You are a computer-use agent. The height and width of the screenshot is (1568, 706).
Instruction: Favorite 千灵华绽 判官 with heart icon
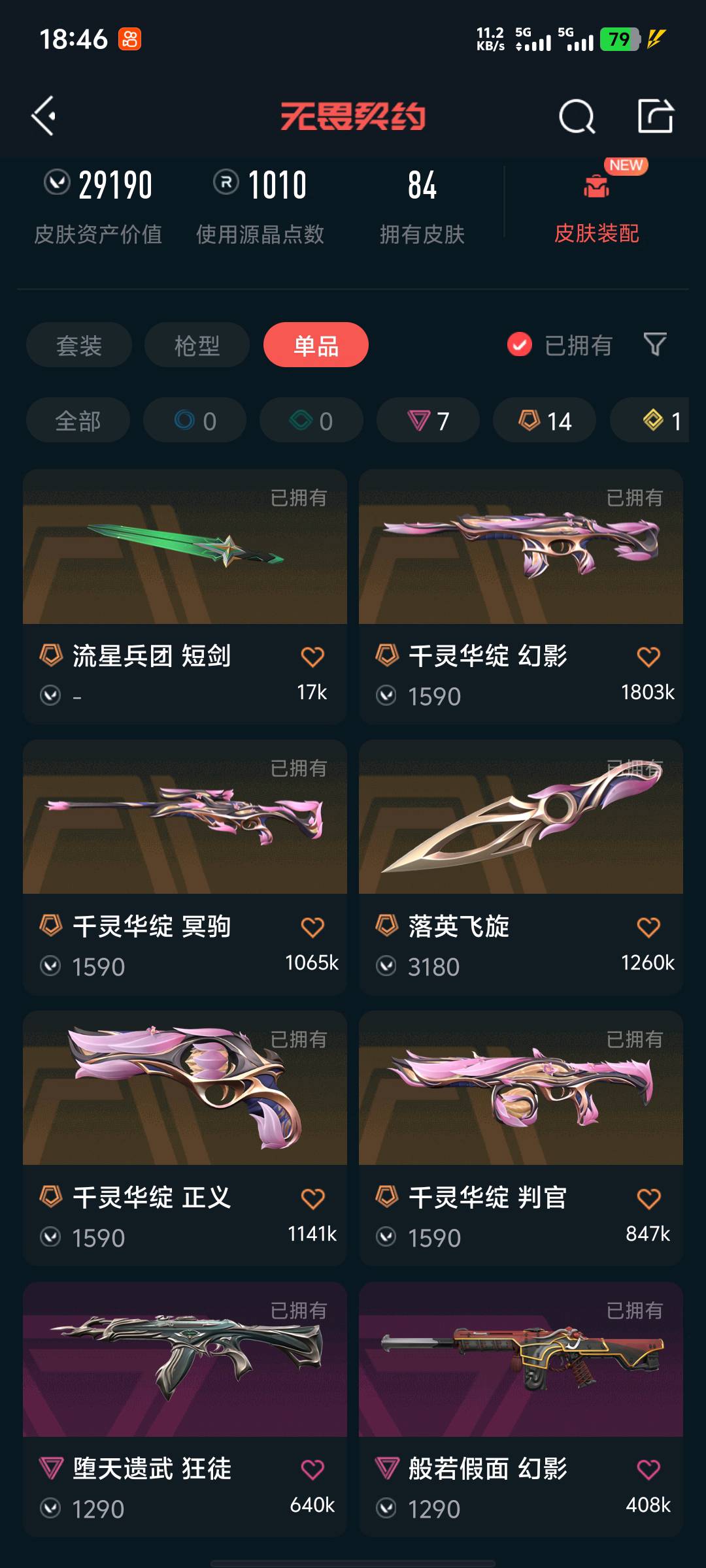648,1198
